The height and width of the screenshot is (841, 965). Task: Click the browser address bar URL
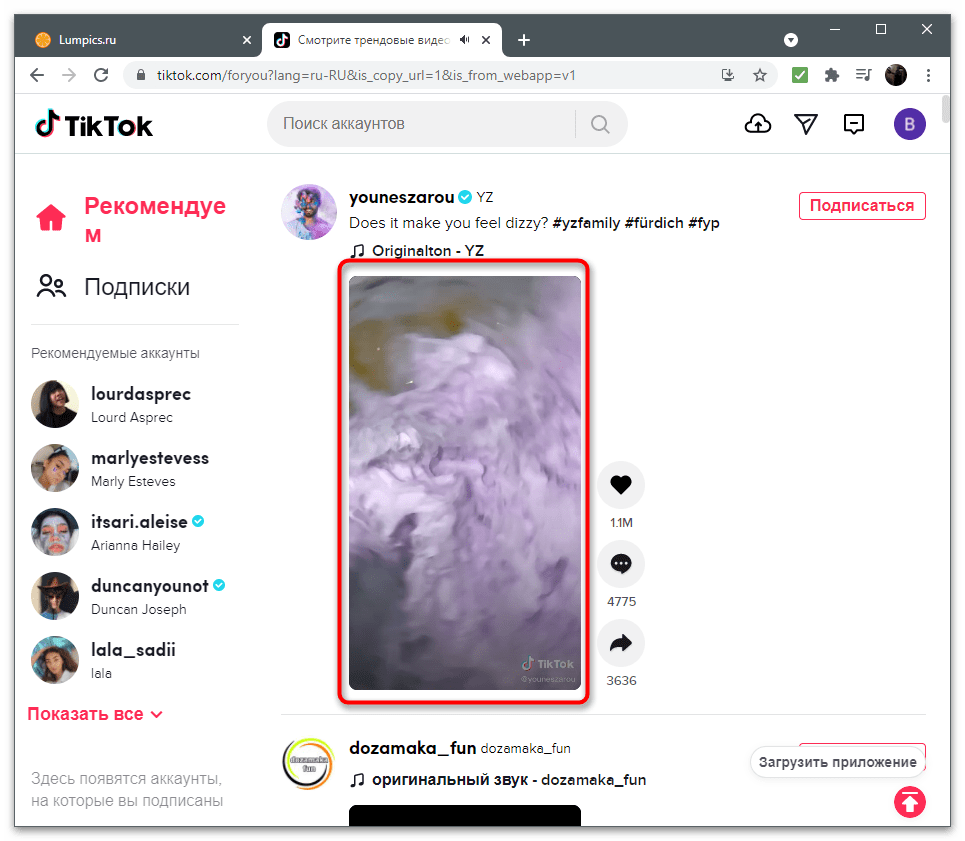tap(366, 75)
